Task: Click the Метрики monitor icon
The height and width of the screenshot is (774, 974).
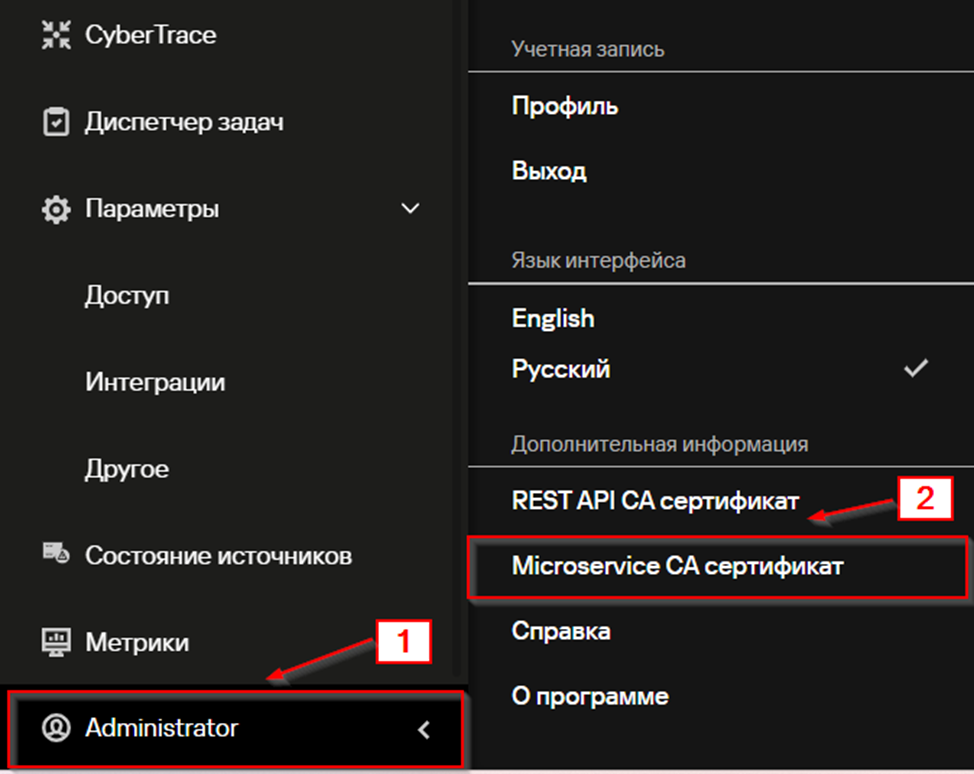Action: [x=56, y=642]
